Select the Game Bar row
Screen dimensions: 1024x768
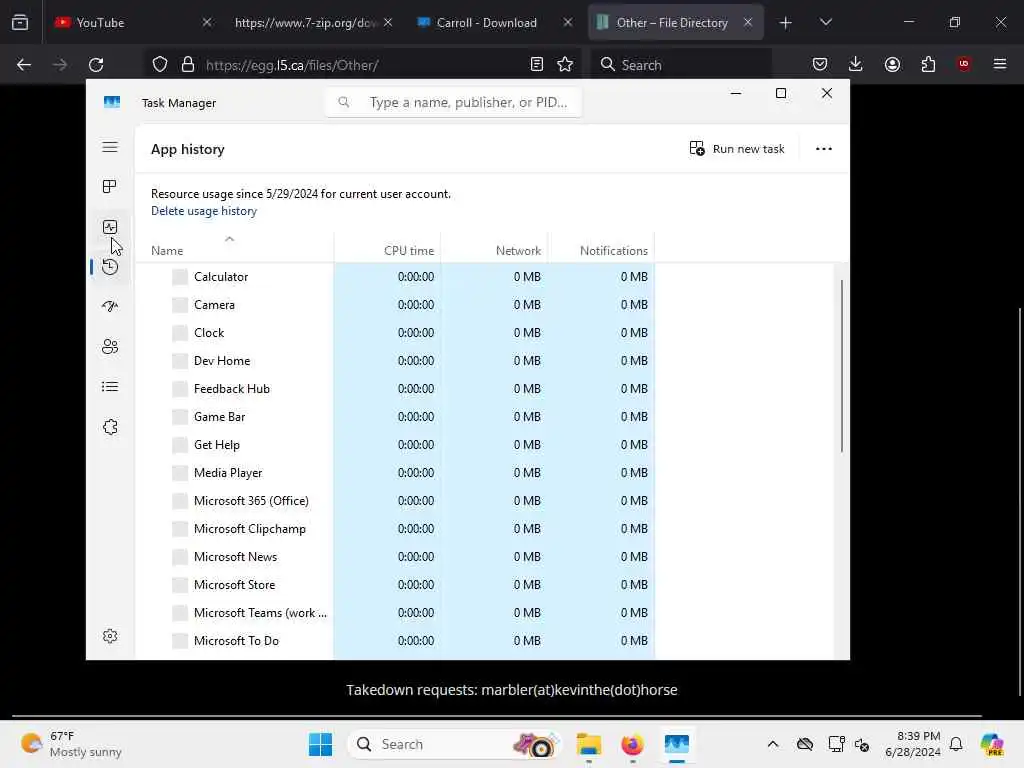coord(396,417)
